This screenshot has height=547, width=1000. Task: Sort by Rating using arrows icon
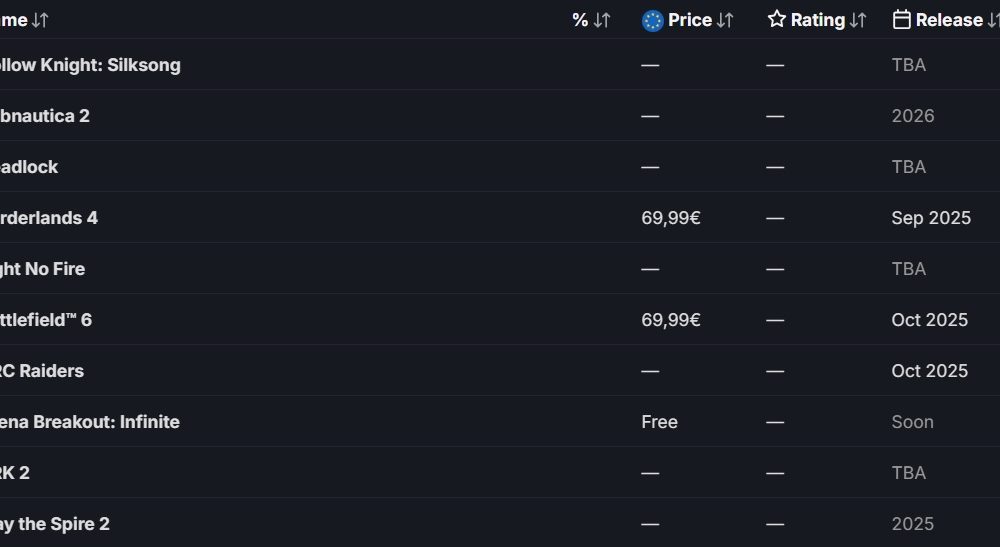858,20
